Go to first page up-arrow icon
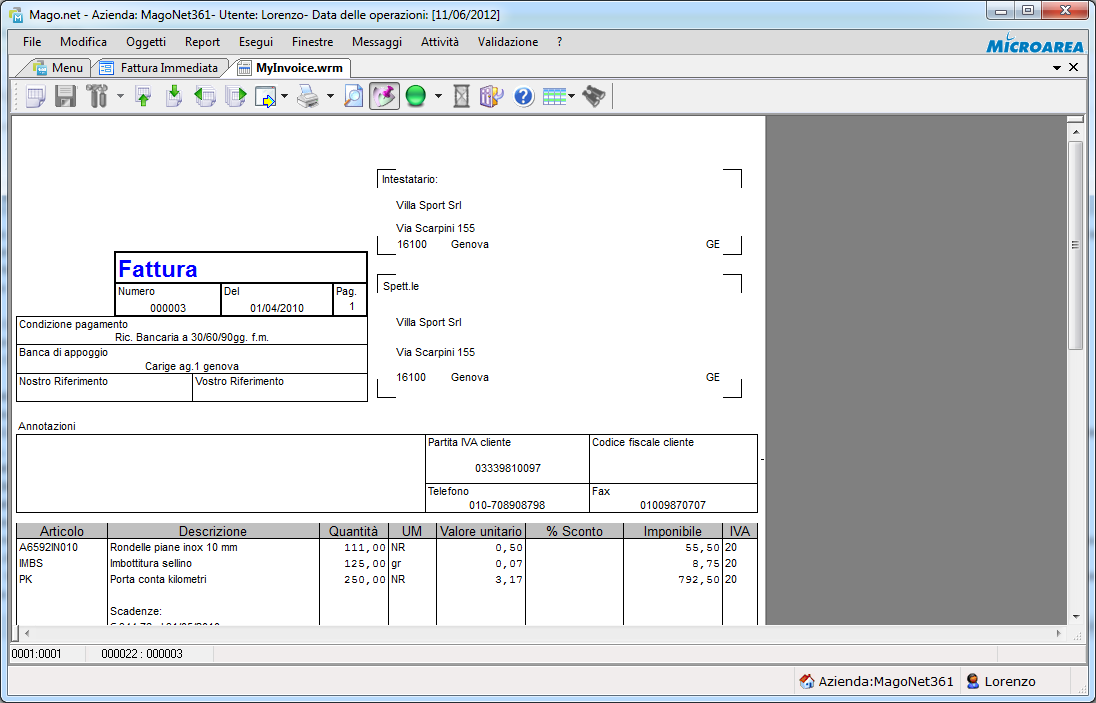1096x703 pixels. [143, 97]
